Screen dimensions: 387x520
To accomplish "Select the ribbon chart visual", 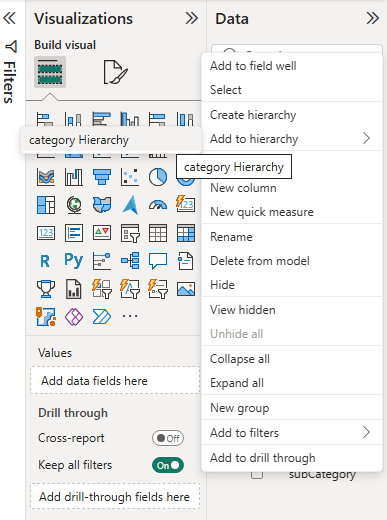I will click(46, 177).
